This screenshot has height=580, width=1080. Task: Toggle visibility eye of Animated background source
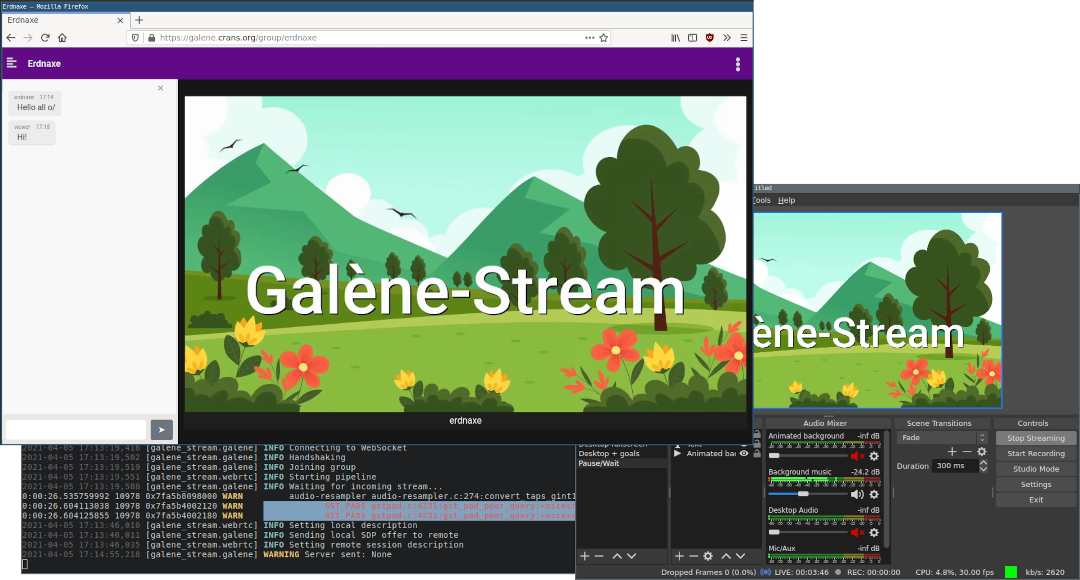(x=744, y=453)
